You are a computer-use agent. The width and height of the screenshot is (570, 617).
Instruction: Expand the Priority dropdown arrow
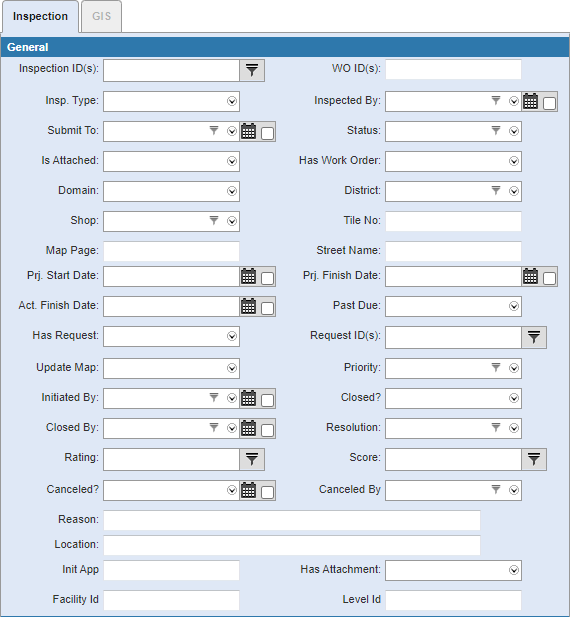514,368
